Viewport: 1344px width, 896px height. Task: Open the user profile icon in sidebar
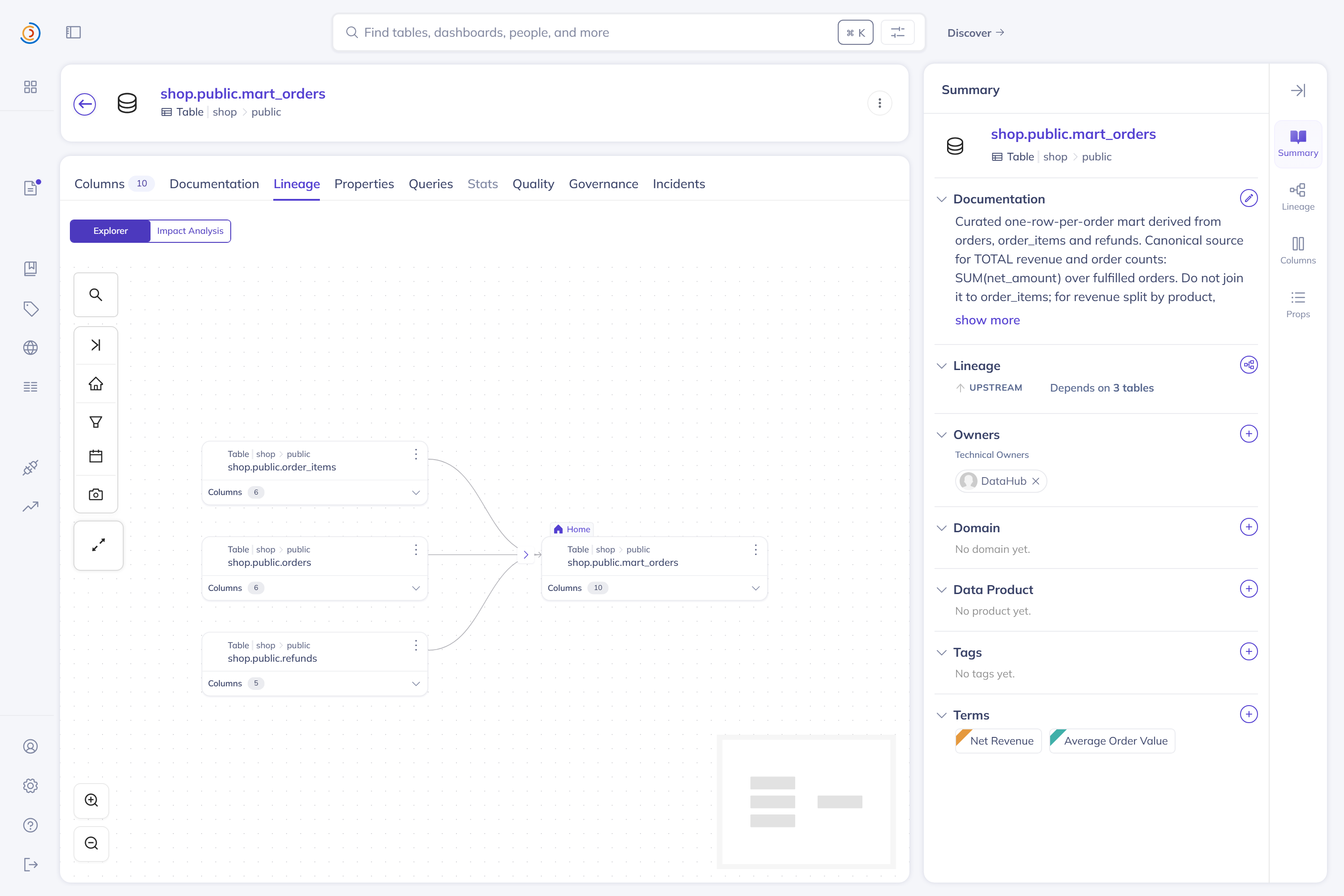tap(30, 746)
